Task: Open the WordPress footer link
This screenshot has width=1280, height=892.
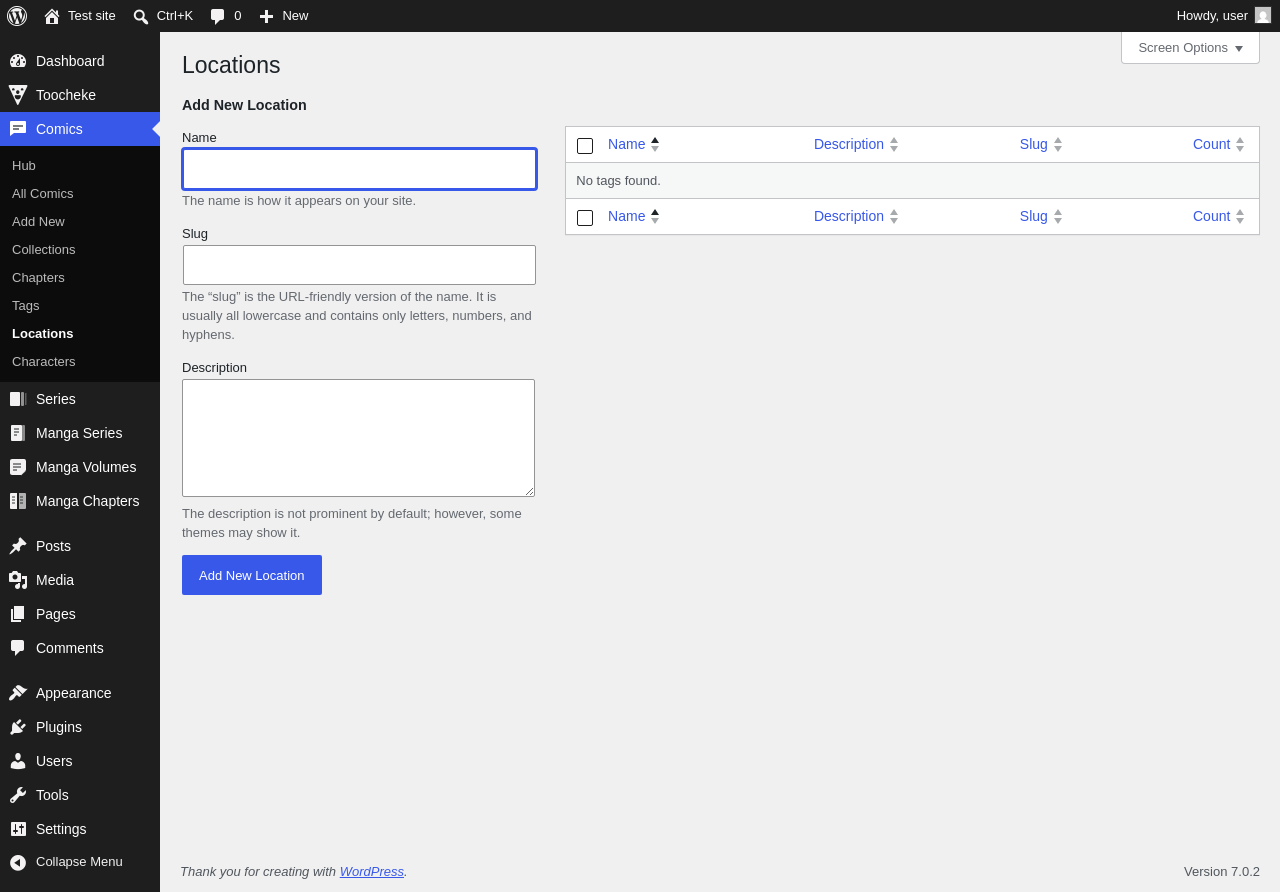Action: point(372,871)
